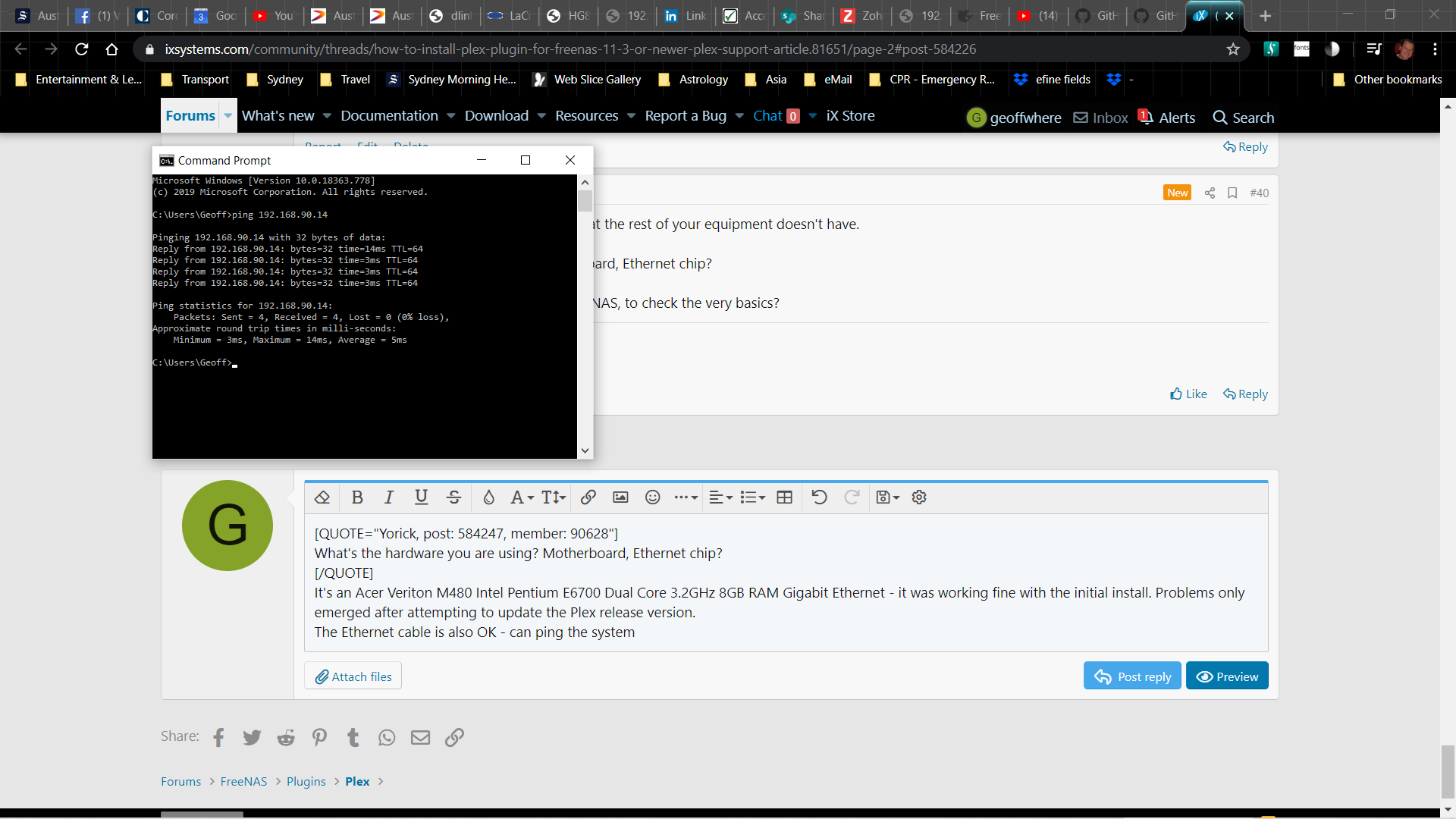Viewport: 1456px width, 819px height.
Task: Open the What's new menu item
Action: [278, 116]
